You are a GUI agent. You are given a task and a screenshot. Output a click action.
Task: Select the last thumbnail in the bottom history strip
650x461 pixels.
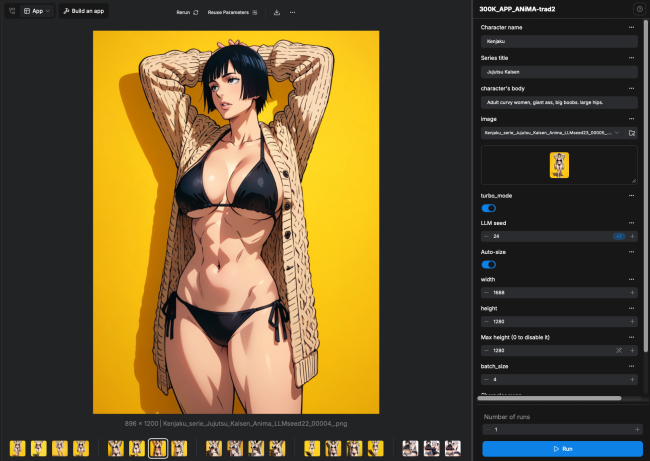453,449
